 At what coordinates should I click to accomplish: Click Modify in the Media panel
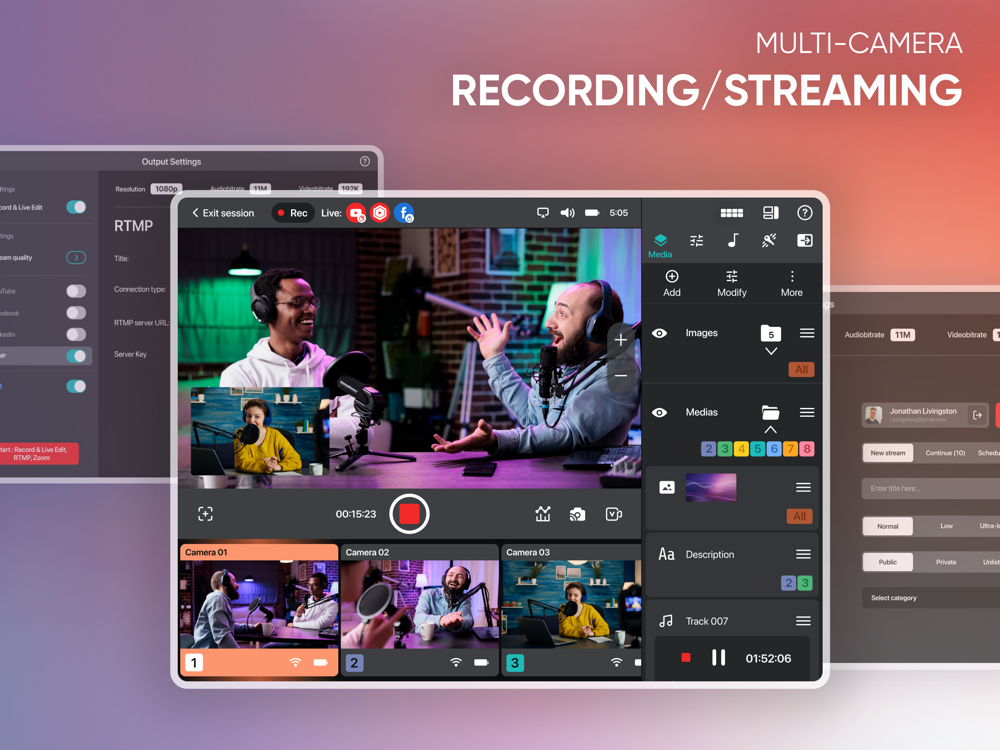[x=732, y=284]
